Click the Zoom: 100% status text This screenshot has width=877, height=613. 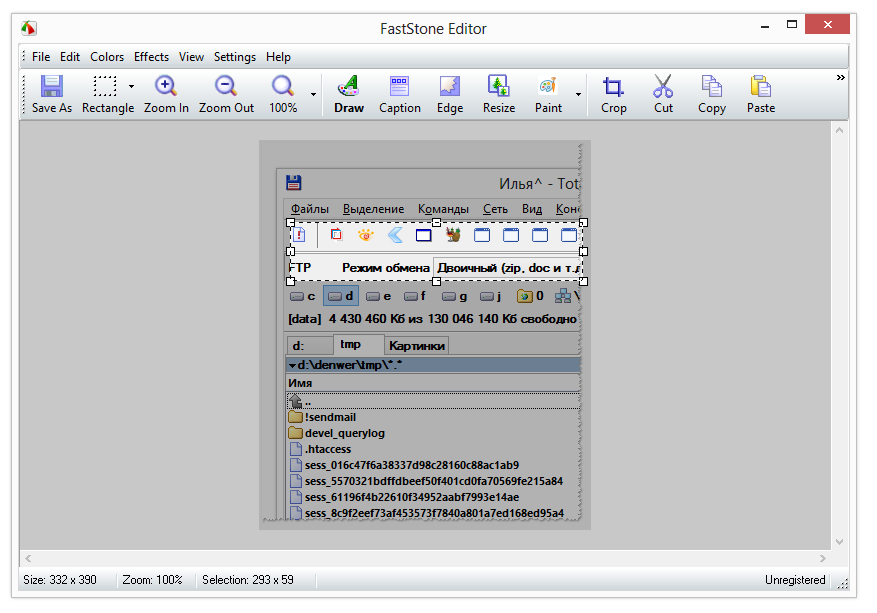pyautogui.click(x=152, y=580)
